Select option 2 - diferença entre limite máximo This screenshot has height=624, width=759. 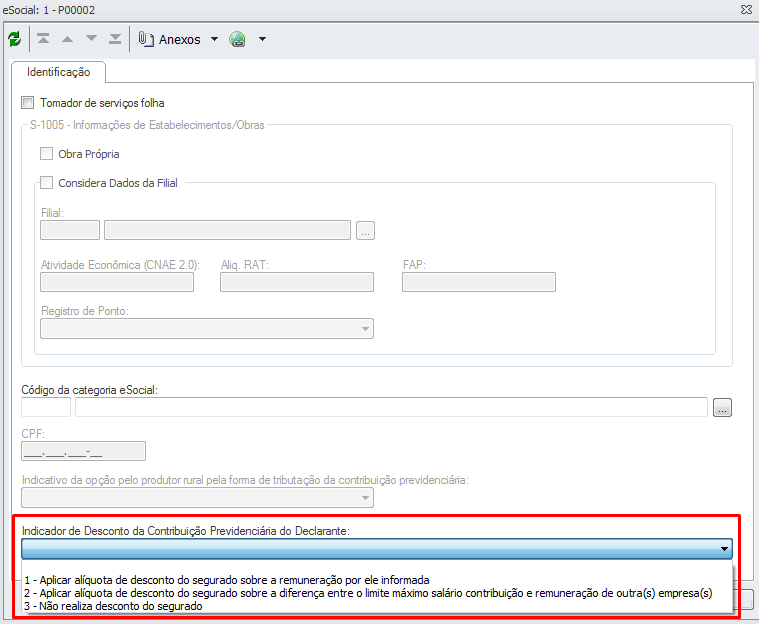point(378,593)
